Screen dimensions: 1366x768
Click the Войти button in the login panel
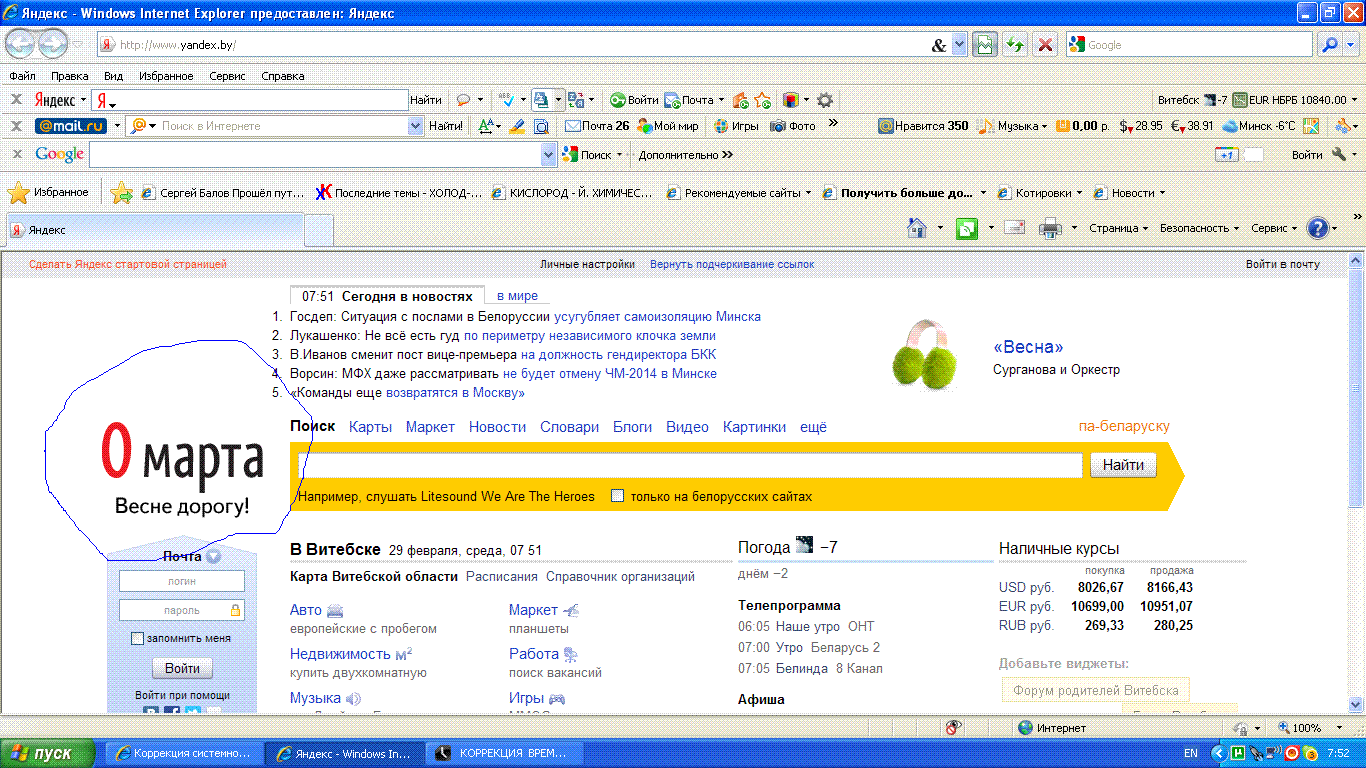pyautogui.click(x=182, y=669)
